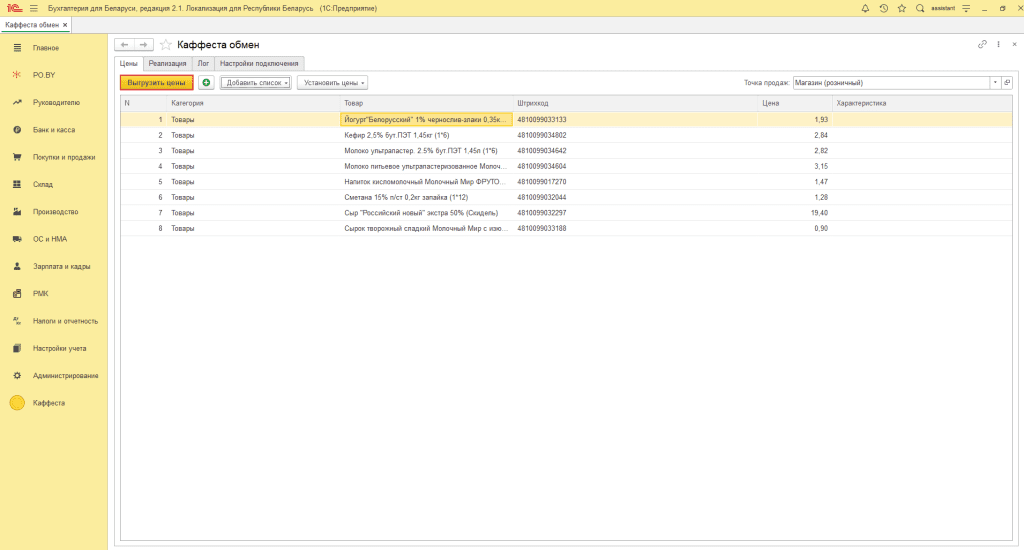Select Сырок творожный сладкий row
Viewport: 1024px width, 550px height.
coord(566,229)
